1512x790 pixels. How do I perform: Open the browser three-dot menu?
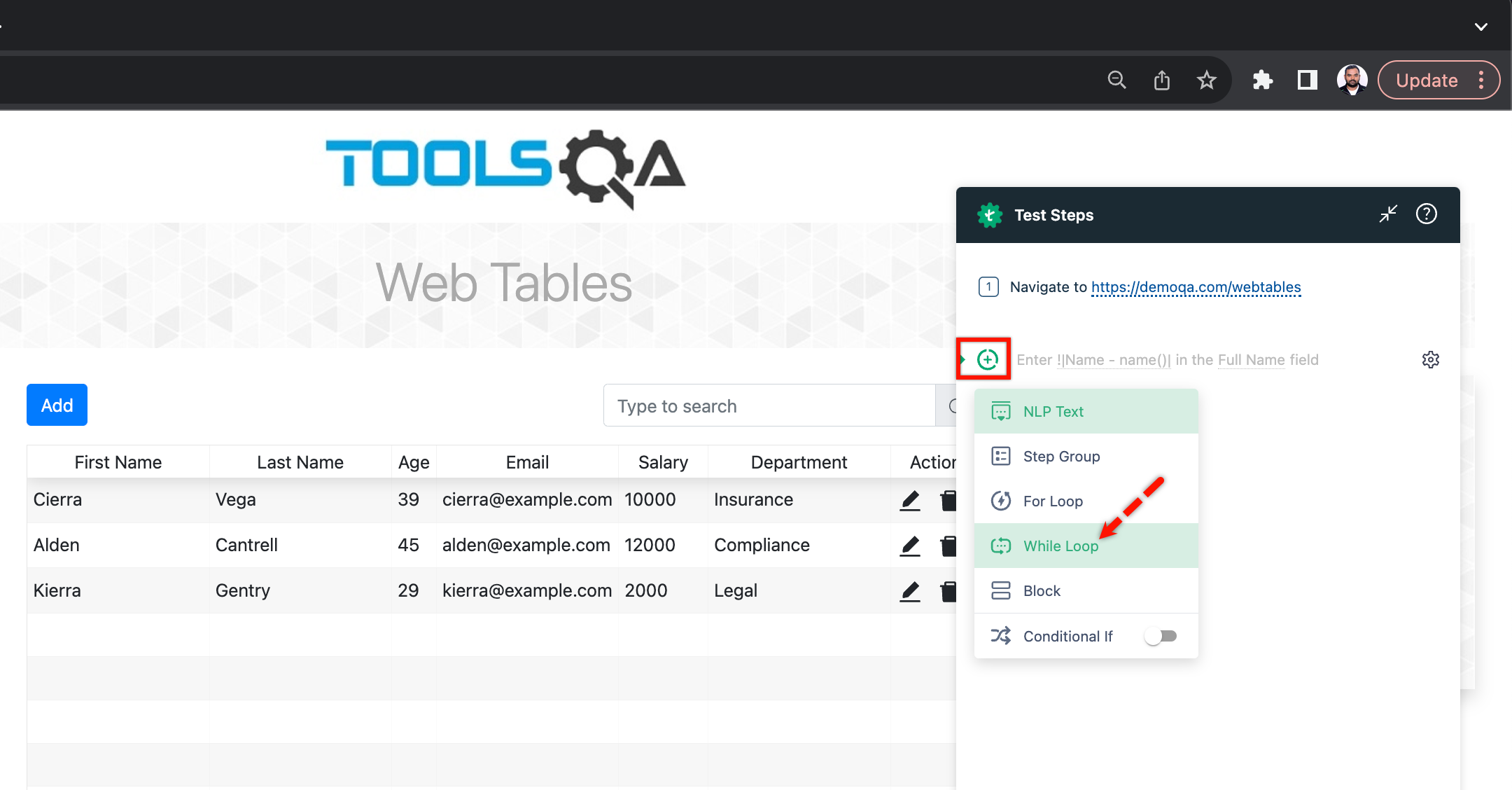click(x=1481, y=80)
